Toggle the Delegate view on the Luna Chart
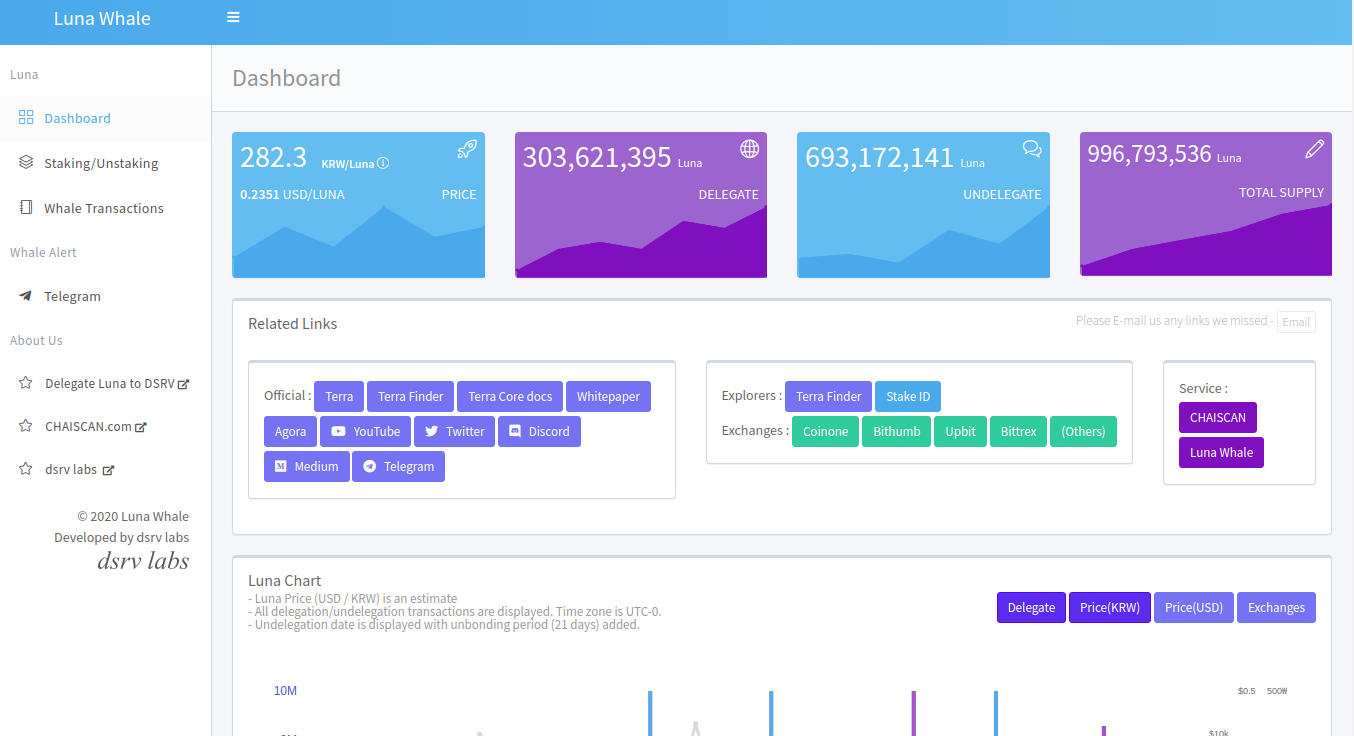1354x736 pixels. tap(1031, 607)
